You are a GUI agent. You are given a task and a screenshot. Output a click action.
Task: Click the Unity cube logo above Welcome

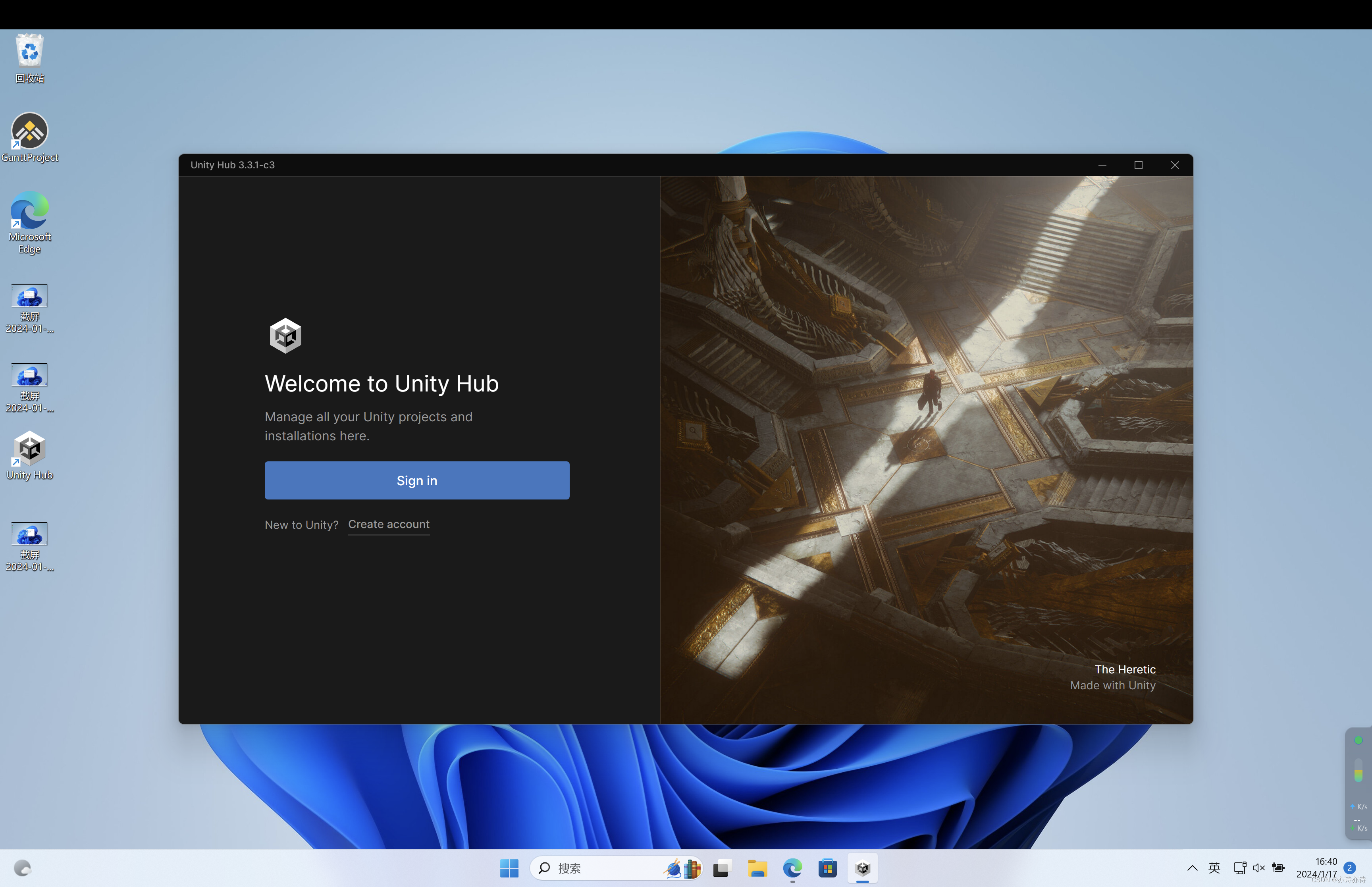click(285, 336)
